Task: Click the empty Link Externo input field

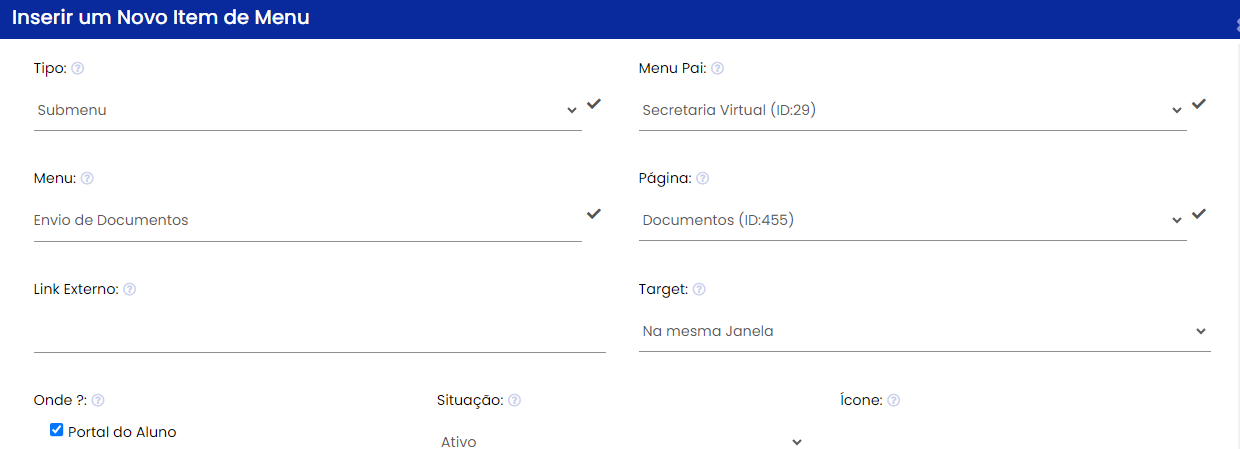Action: [x=319, y=333]
